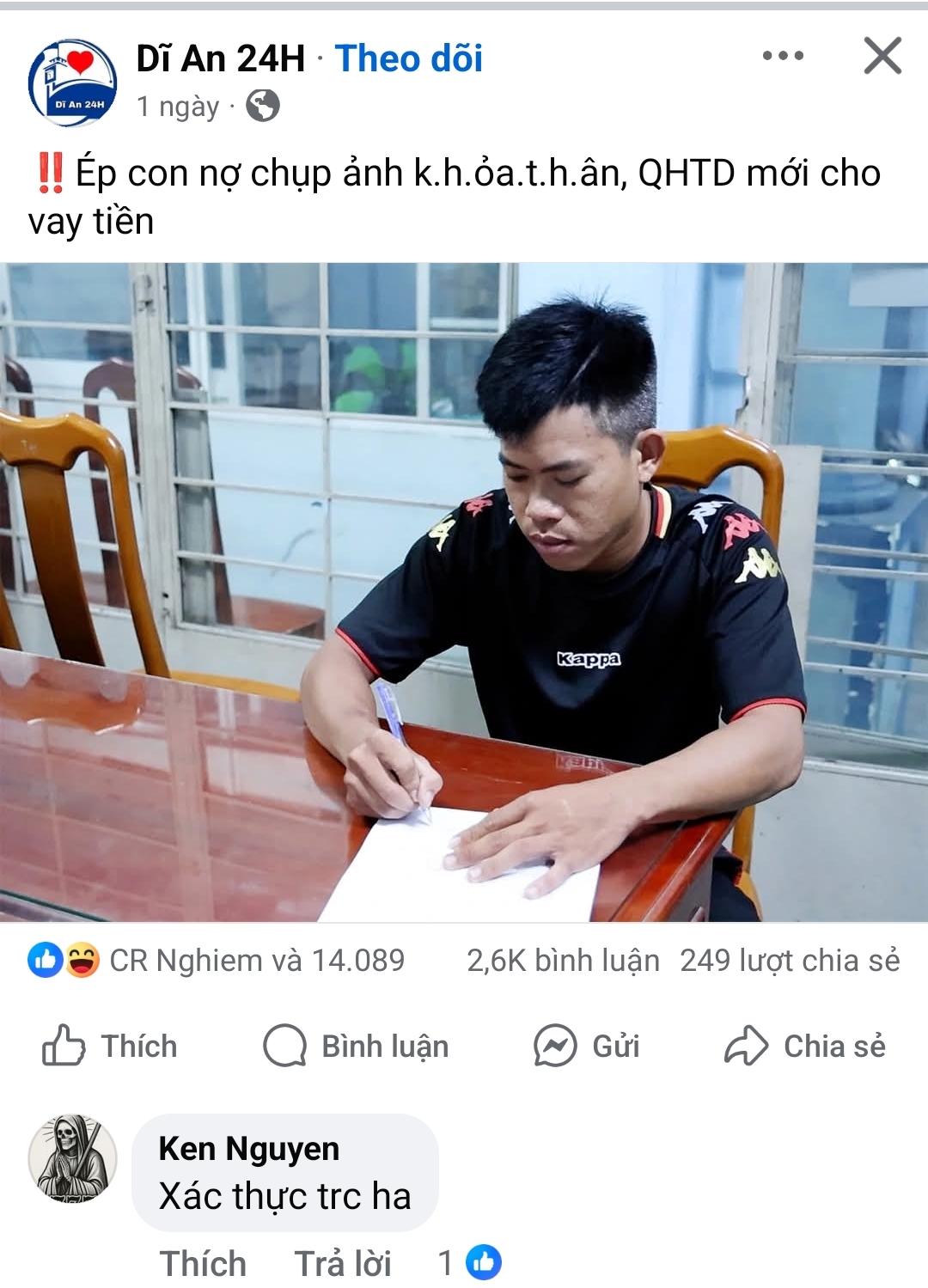The height and width of the screenshot is (1288, 928).
Task: Like Ken Nguyen's comment with Thích
Action: click(203, 1263)
